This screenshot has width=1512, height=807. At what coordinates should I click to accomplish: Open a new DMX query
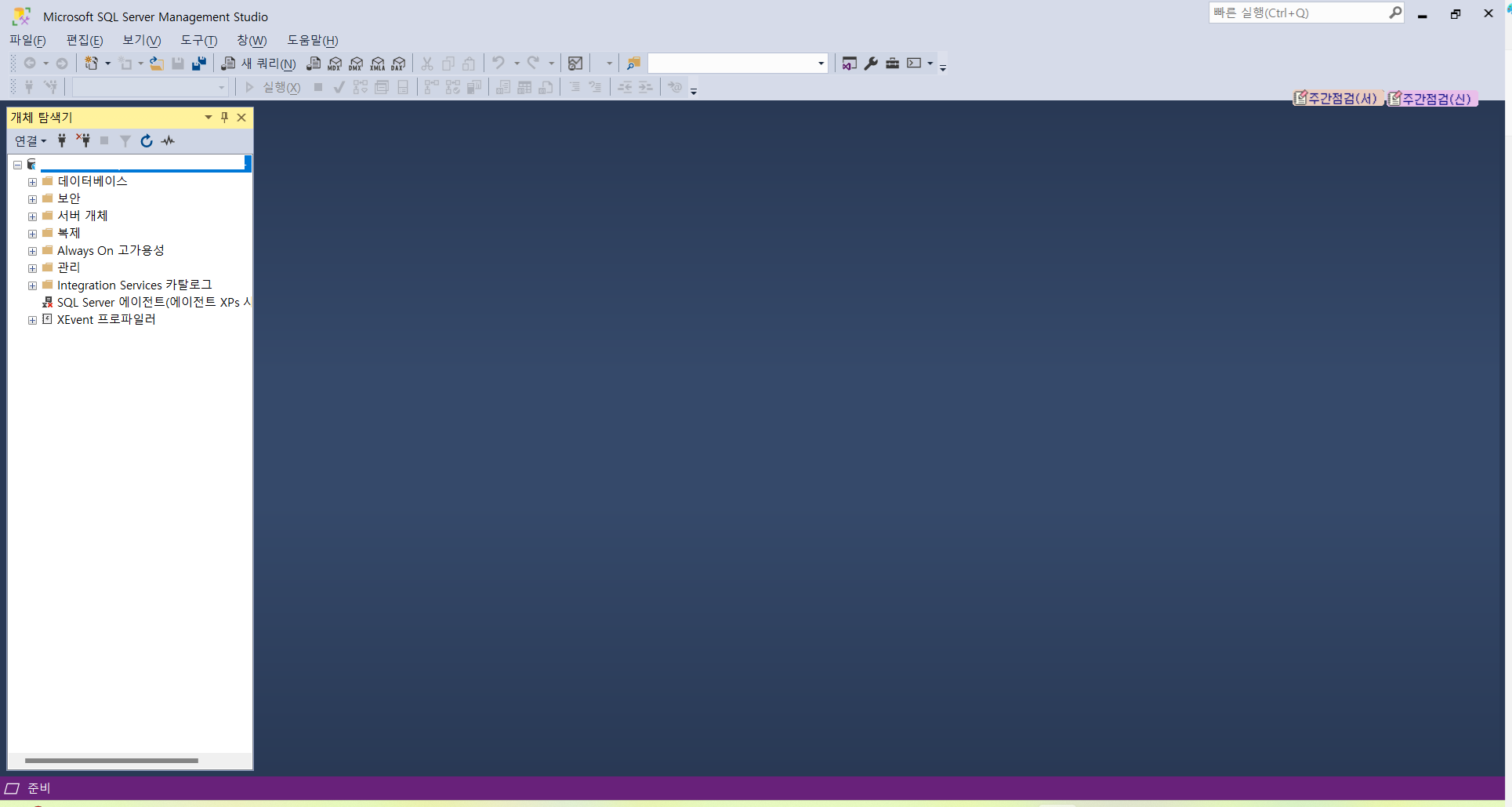coord(356,64)
